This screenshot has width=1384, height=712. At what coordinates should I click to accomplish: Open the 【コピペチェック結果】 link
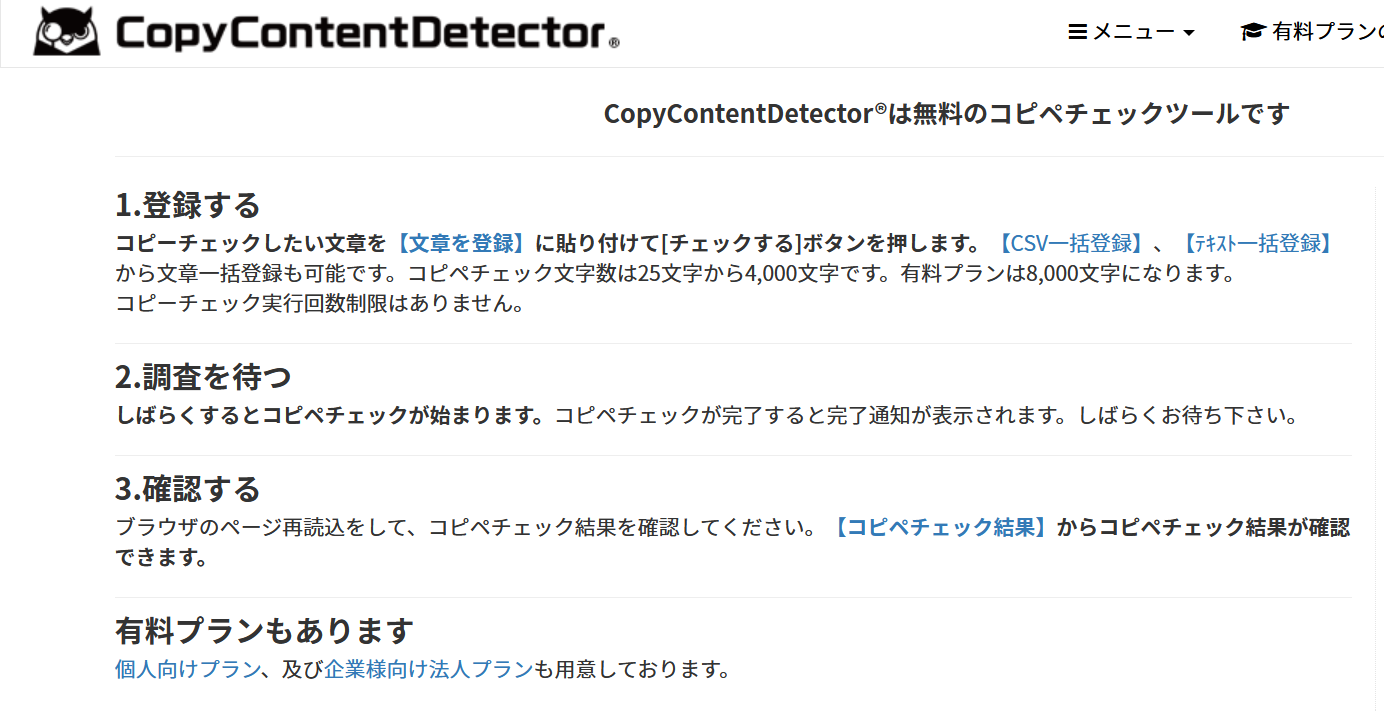coord(941,528)
